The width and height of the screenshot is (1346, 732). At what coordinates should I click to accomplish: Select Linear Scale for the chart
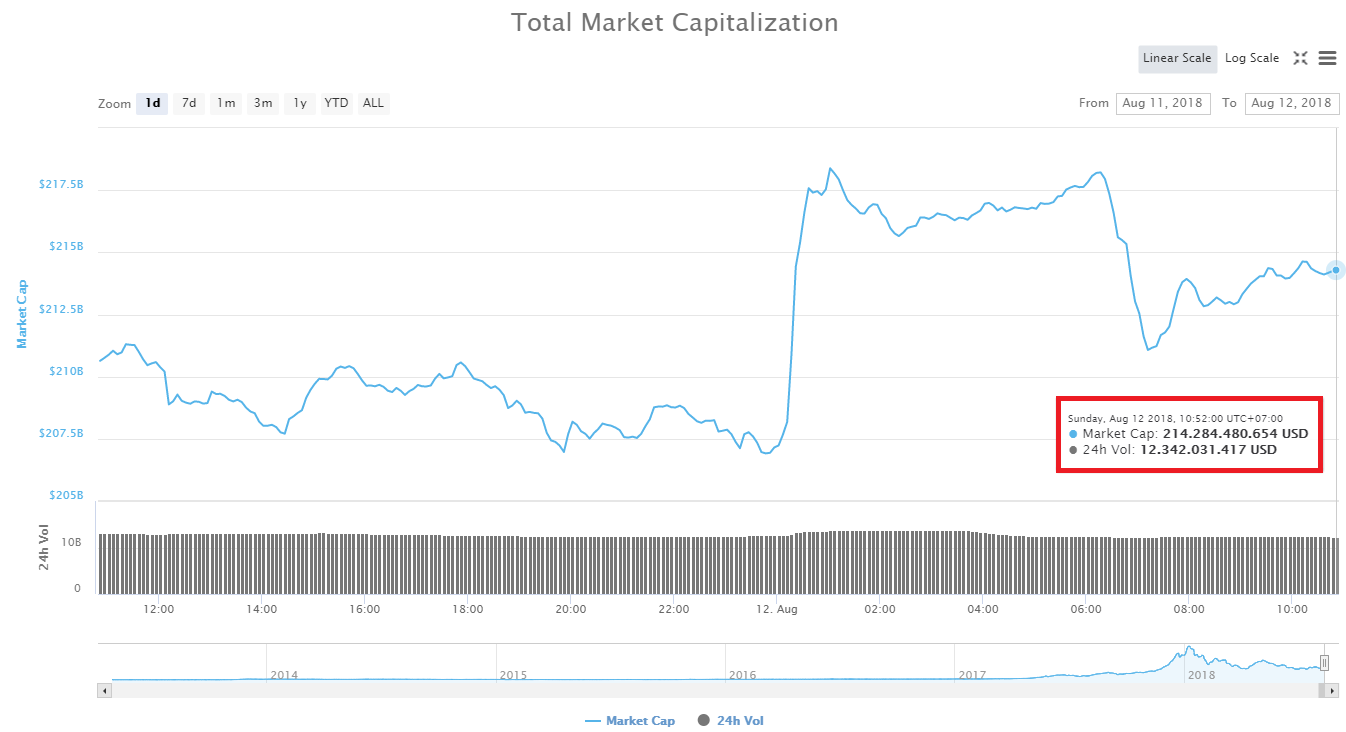click(x=1177, y=58)
